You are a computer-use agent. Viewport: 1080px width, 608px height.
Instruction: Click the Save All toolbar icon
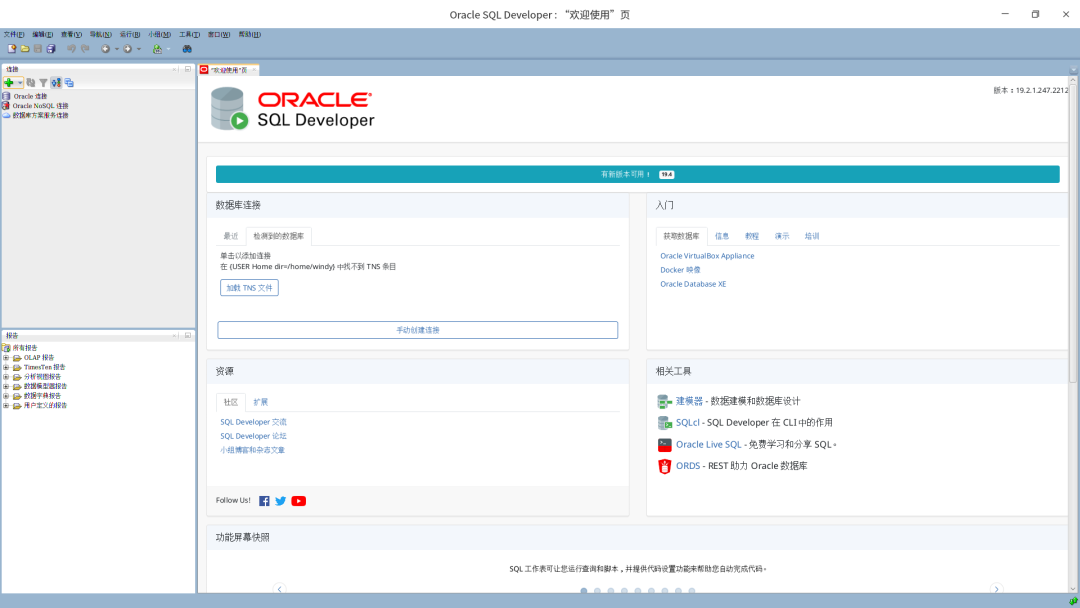(51, 49)
